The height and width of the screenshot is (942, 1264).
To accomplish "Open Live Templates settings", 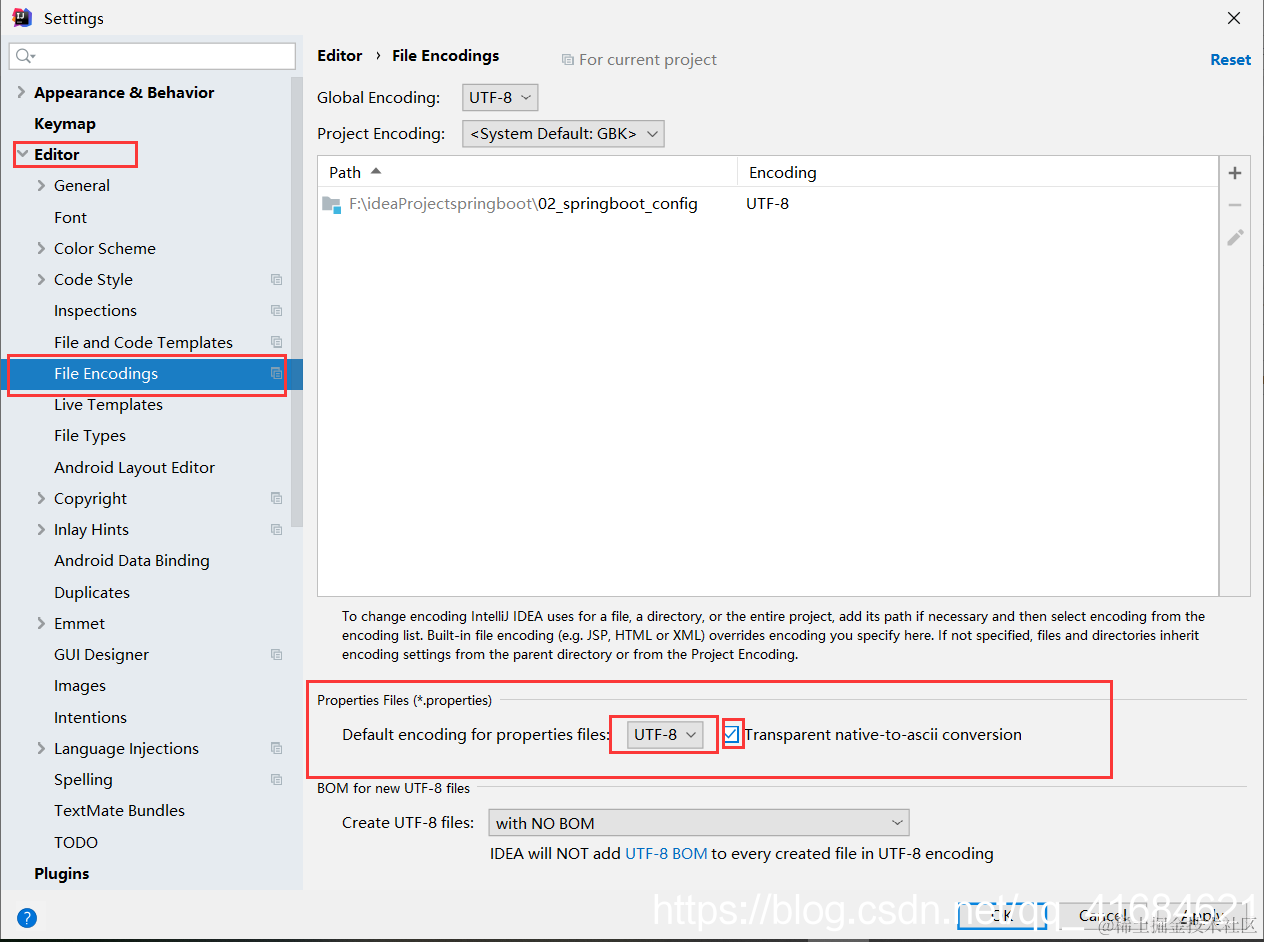I will (x=108, y=404).
